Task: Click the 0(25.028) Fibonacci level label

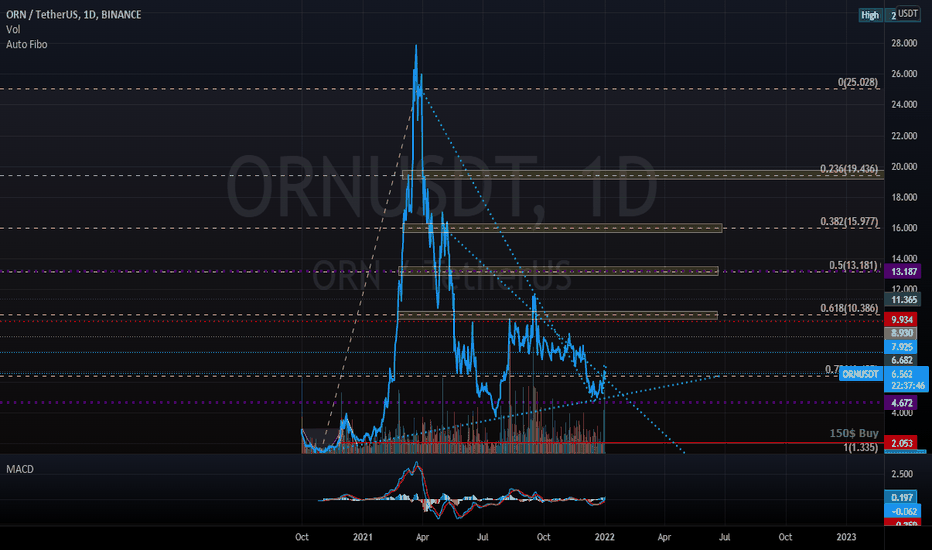Action: tap(858, 82)
